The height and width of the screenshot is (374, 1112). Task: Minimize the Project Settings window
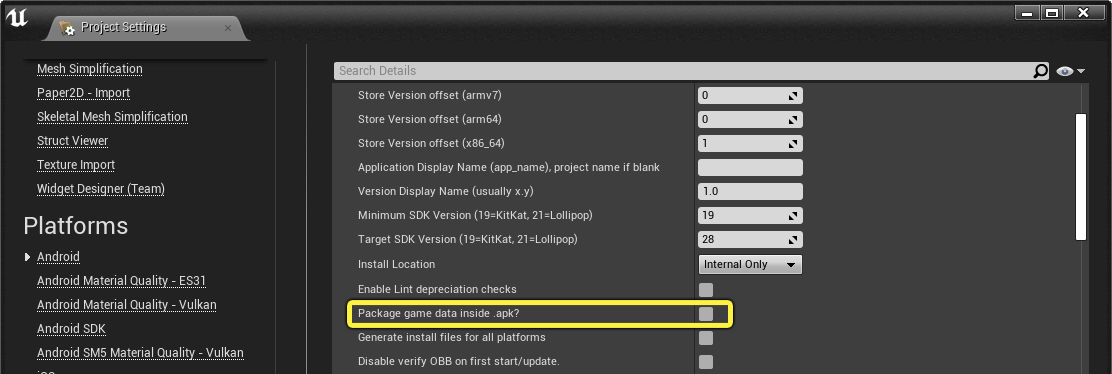(x=1028, y=13)
